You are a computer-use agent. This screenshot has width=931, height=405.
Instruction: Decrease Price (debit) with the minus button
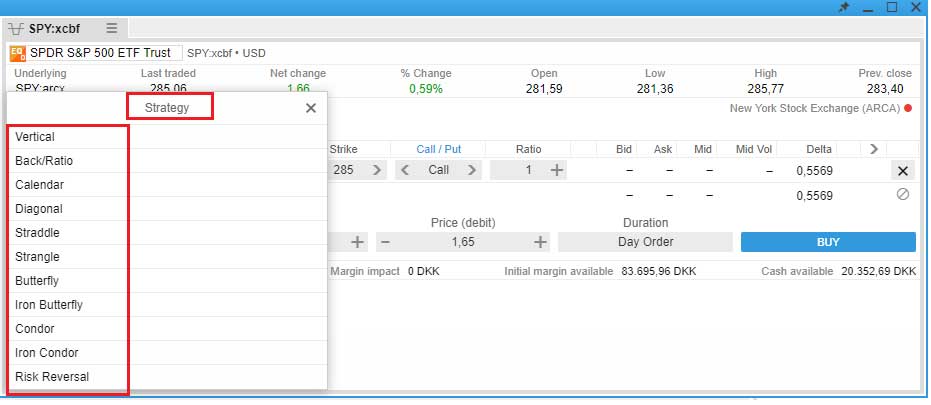(386, 242)
